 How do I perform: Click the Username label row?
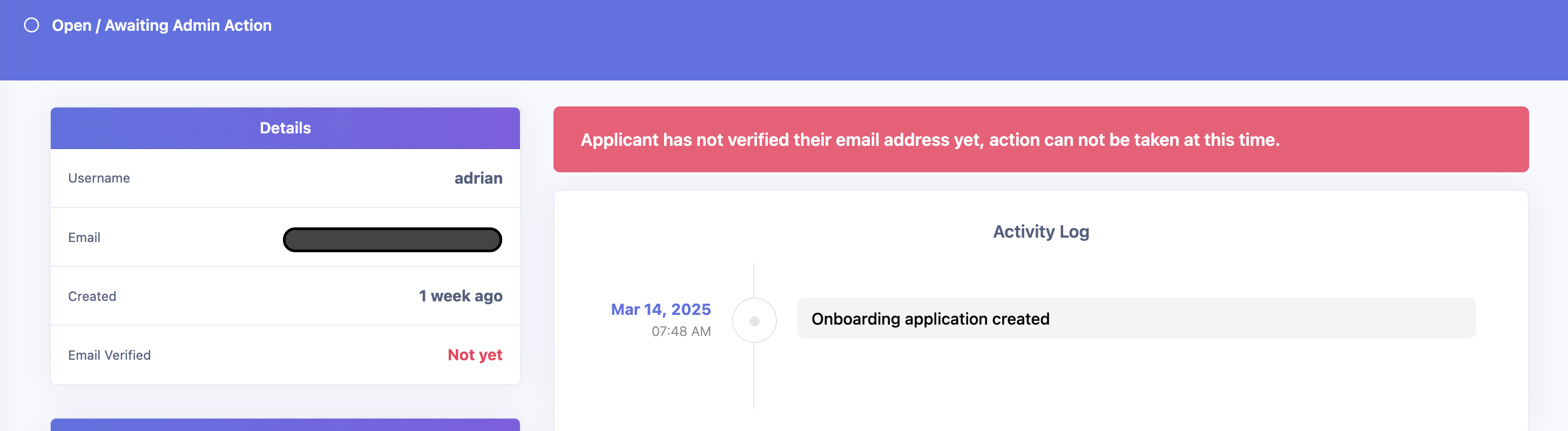[x=285, y=178]
